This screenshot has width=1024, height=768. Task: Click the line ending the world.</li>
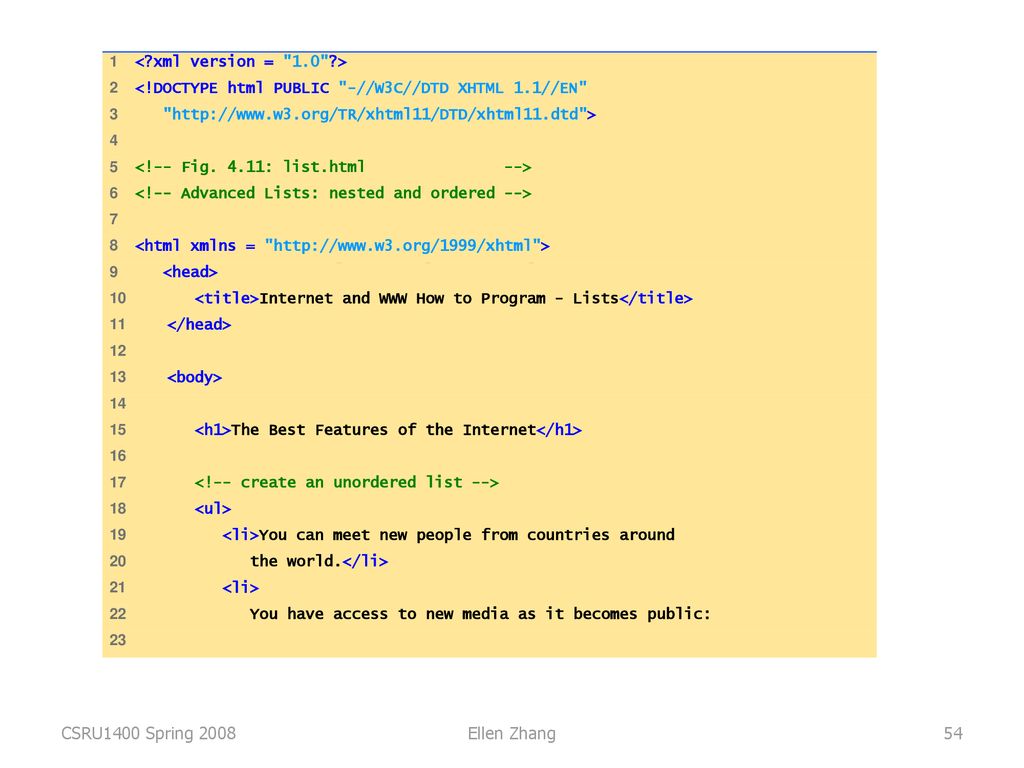coord(319,561)
